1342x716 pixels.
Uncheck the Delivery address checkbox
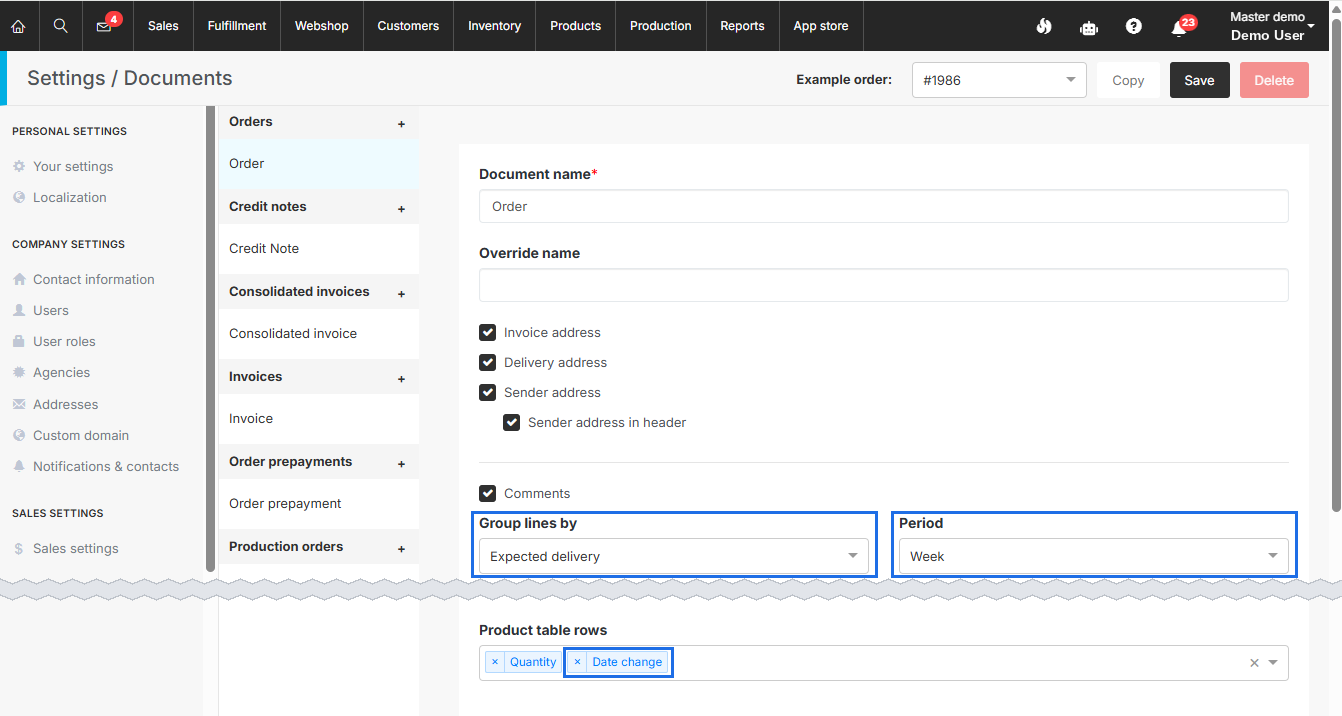[487, 362]
